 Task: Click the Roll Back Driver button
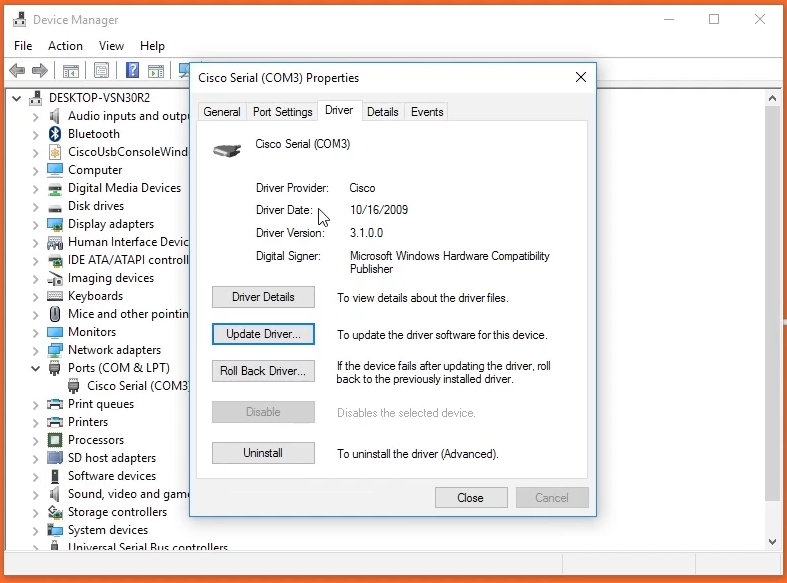[263, 371]
